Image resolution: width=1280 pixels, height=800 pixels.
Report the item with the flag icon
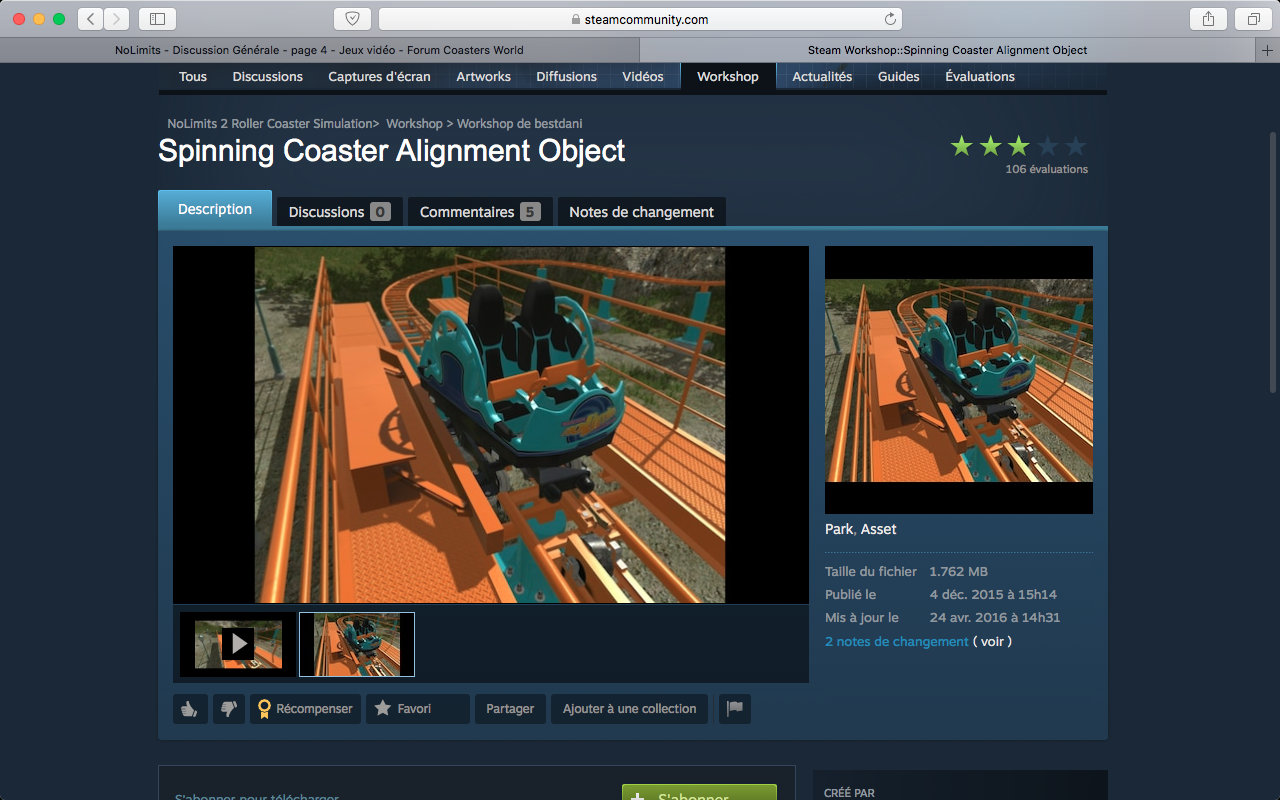click(735, 709)
